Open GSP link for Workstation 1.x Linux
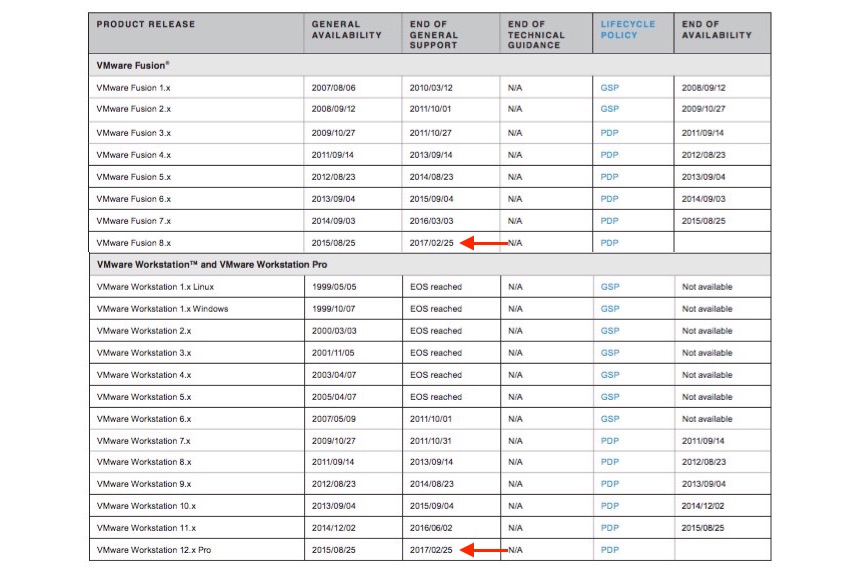The image size is (867, 574). click(610, 286)
